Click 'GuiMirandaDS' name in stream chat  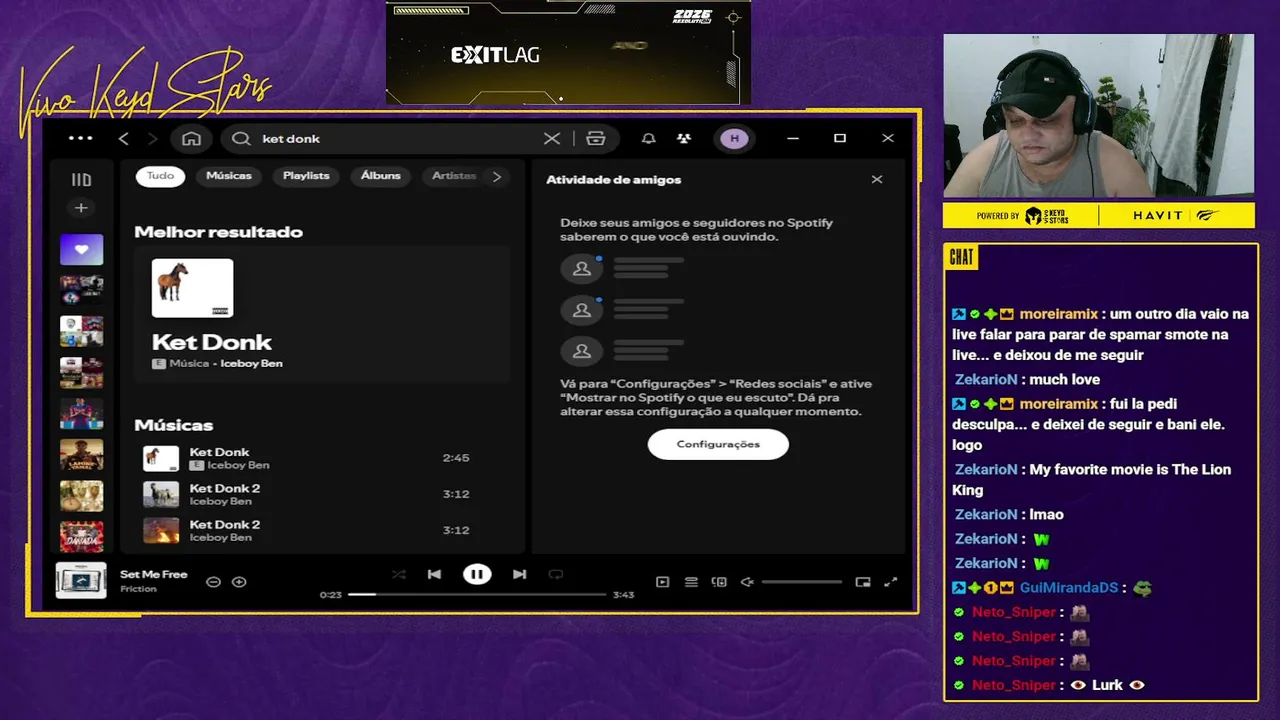click(1069, 588)
